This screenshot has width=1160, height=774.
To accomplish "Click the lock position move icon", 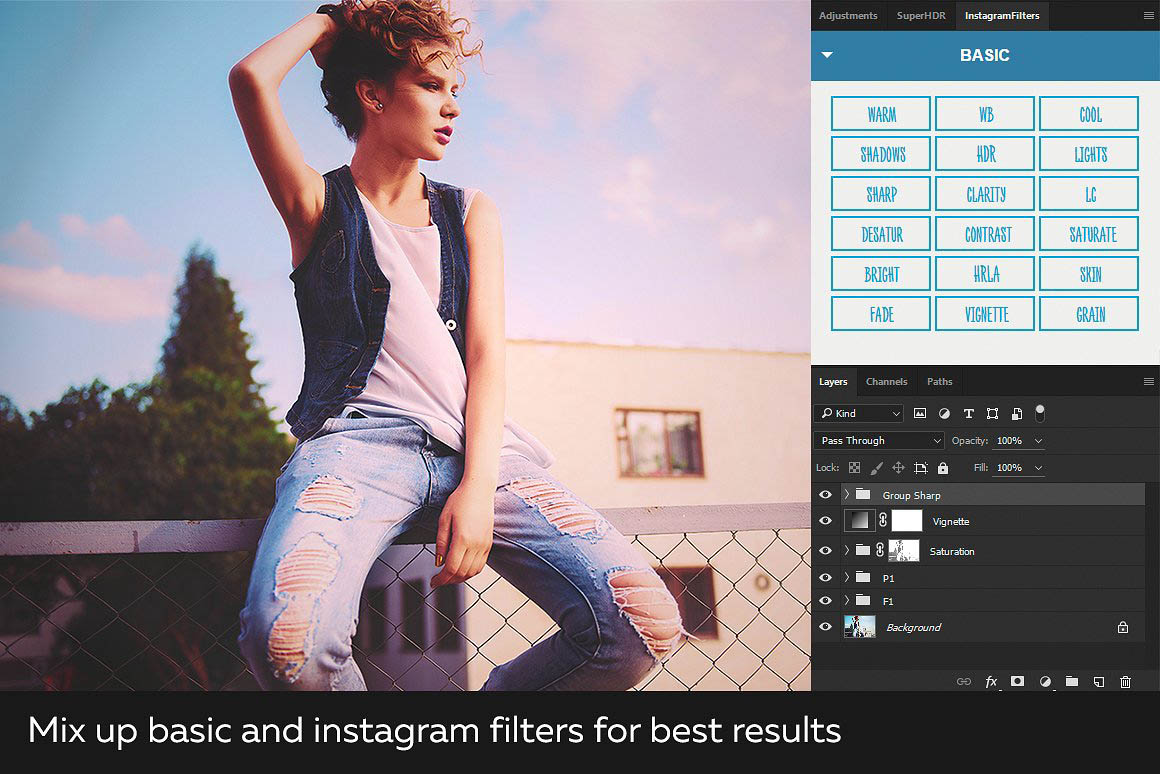I will click(898, 467).
